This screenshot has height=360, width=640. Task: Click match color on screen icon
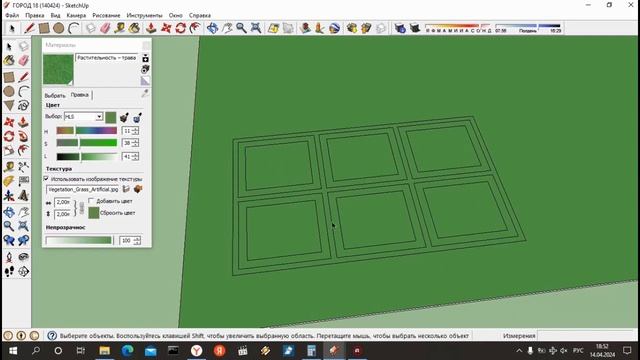pos(138,118)
